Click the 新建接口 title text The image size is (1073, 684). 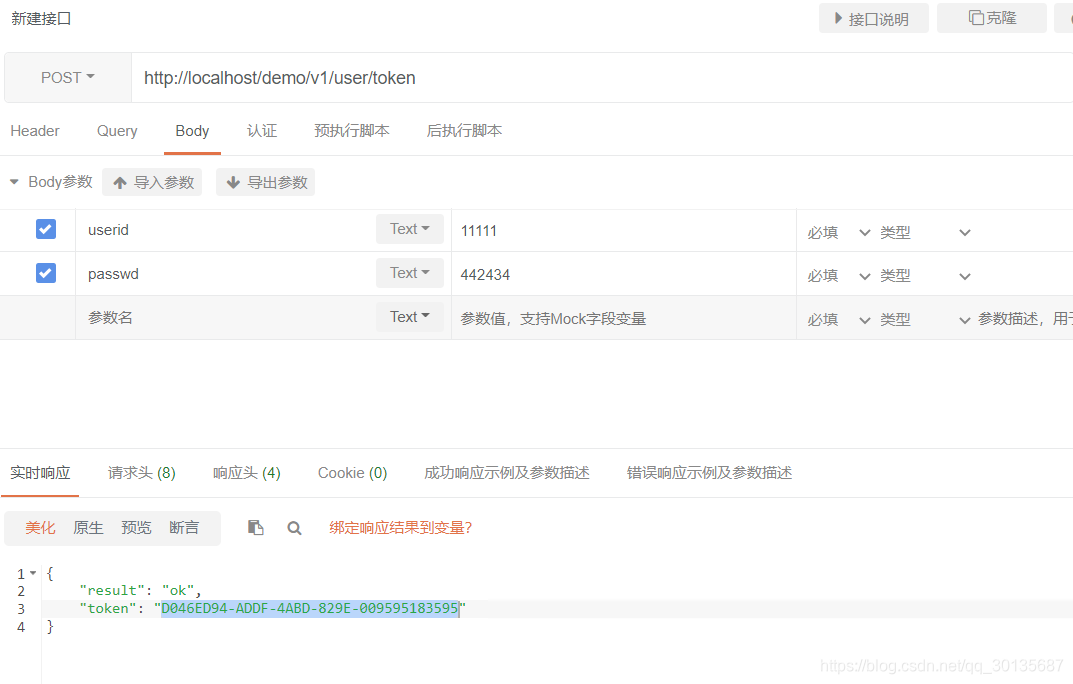point(41,18)
